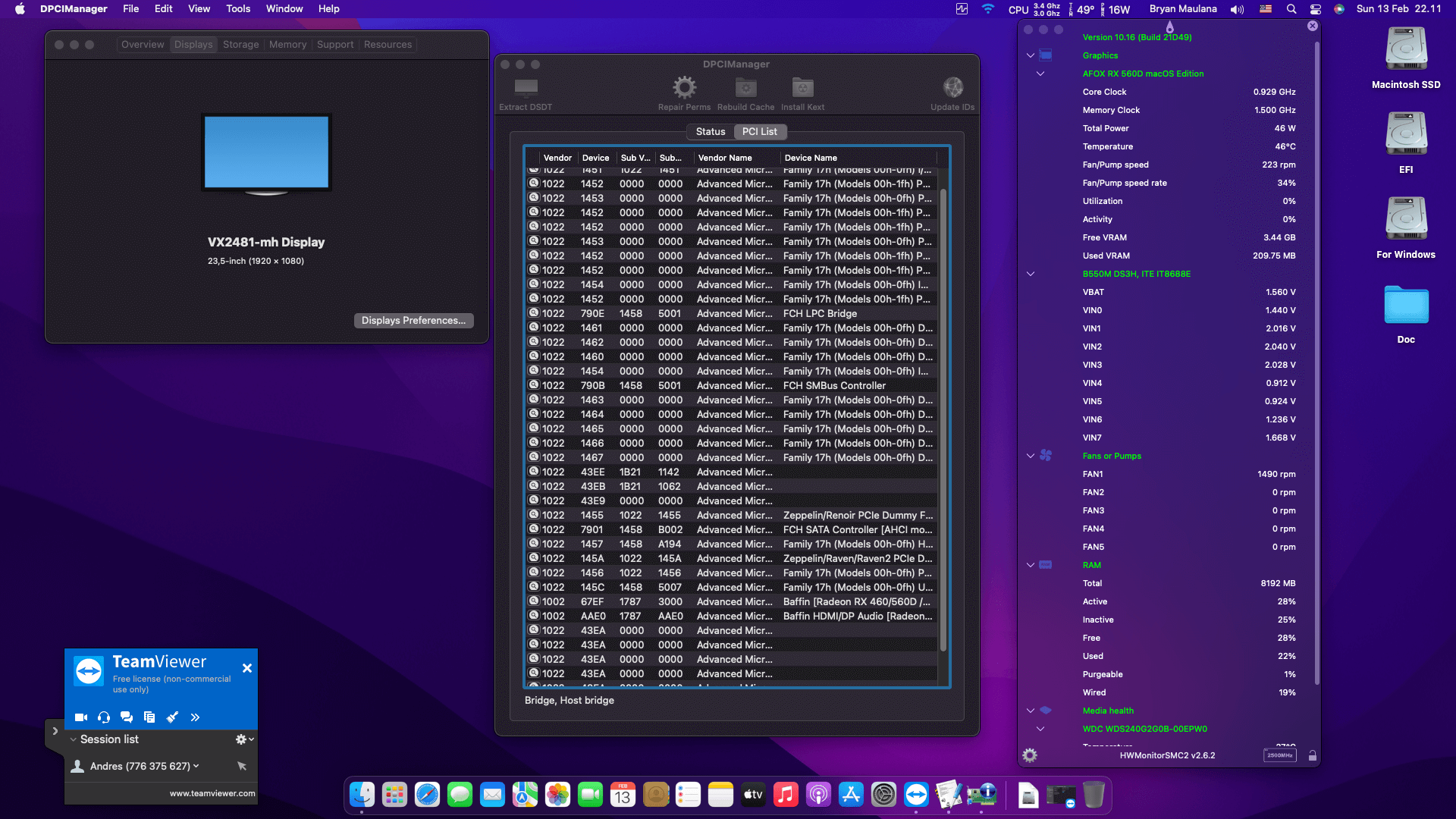Collapse the Media health section
Image resolution: width=1456 pixels, height=819 pixels.
(1030, 711)
